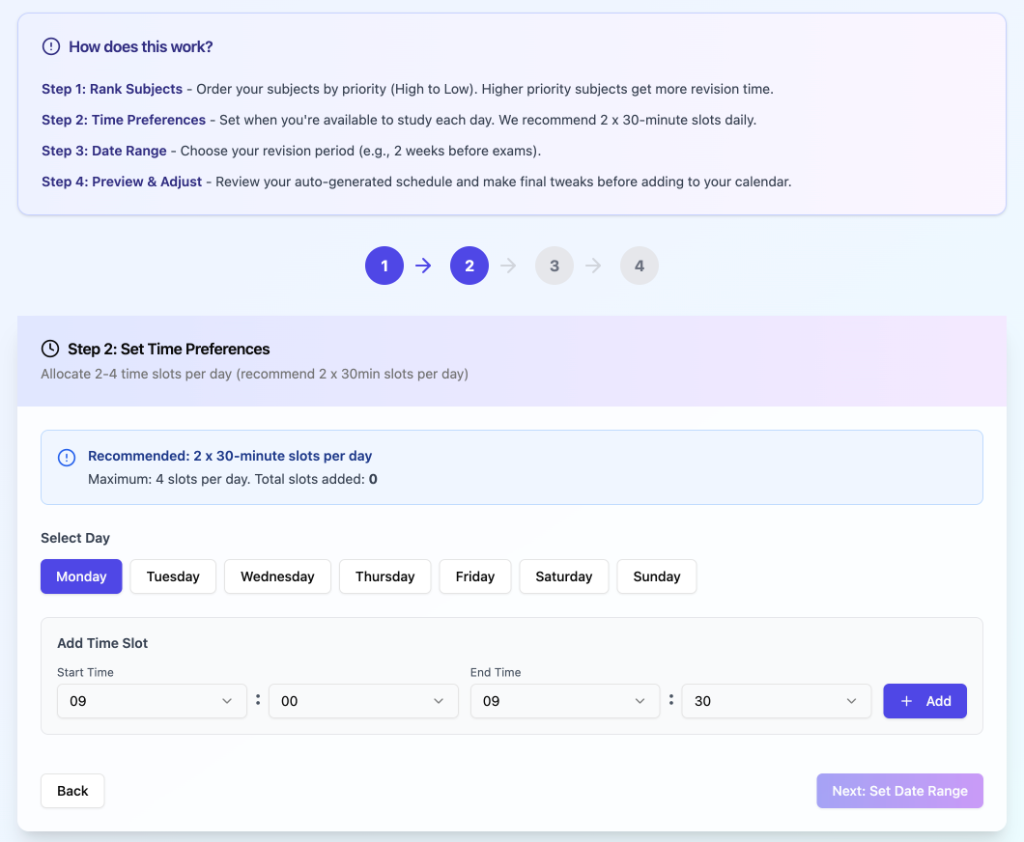
Task: Open the Start Time minutes dropdown
Action: click(x=363, y=701)
